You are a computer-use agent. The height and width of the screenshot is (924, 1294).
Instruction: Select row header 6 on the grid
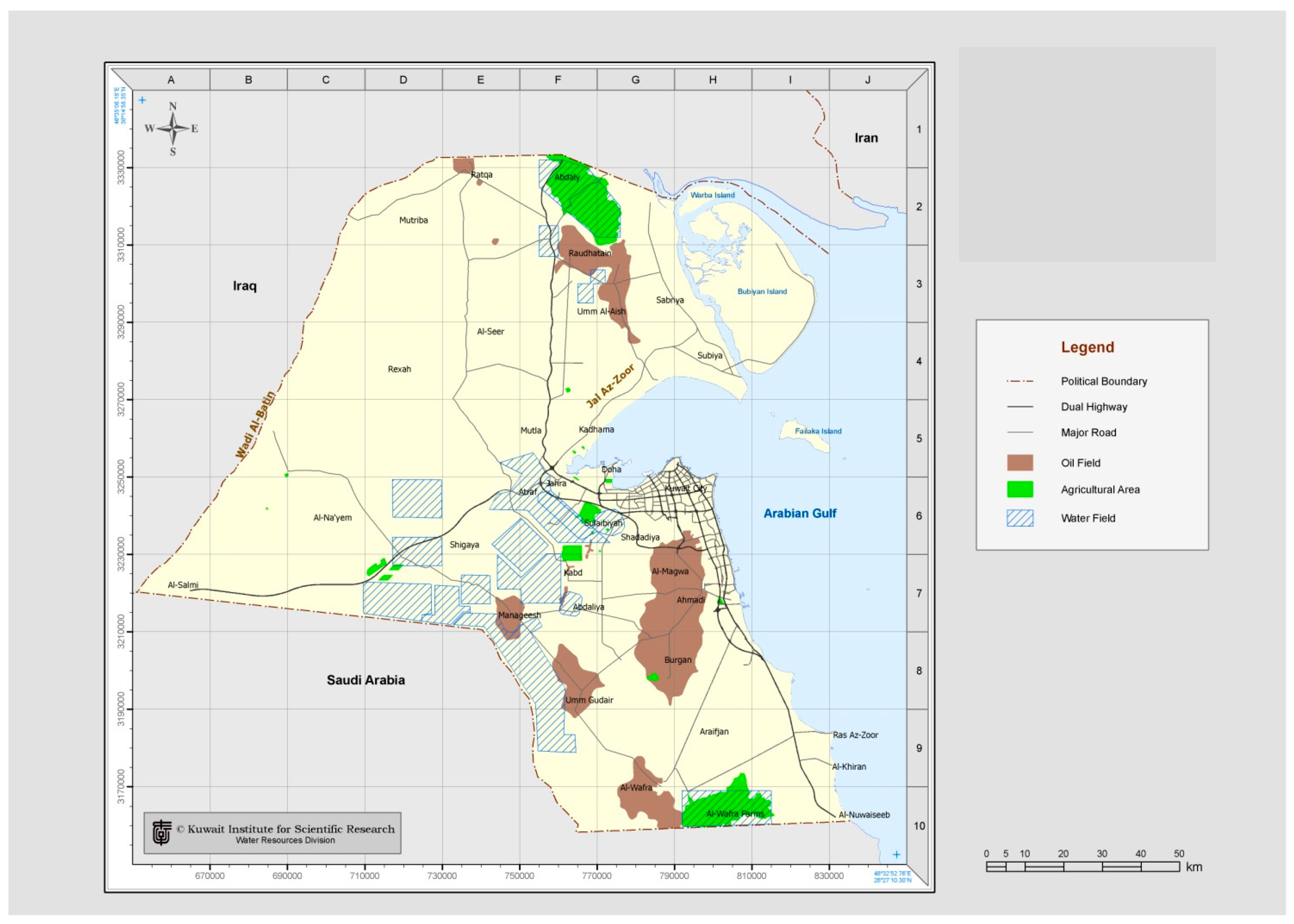tap(919, 516)
